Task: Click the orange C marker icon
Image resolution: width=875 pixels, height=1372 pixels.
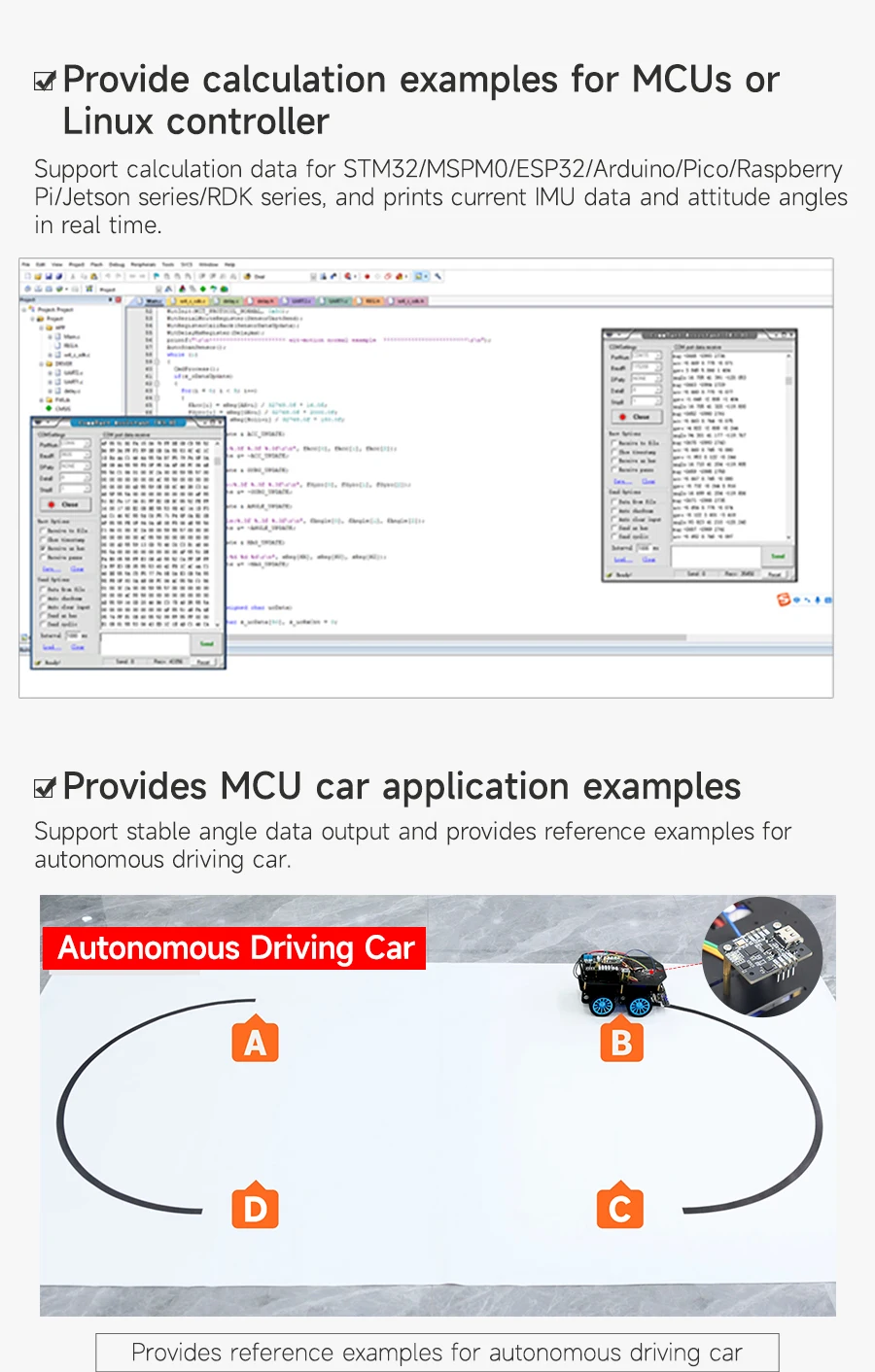Action: pyautogui.click(x=620, y=1207)
